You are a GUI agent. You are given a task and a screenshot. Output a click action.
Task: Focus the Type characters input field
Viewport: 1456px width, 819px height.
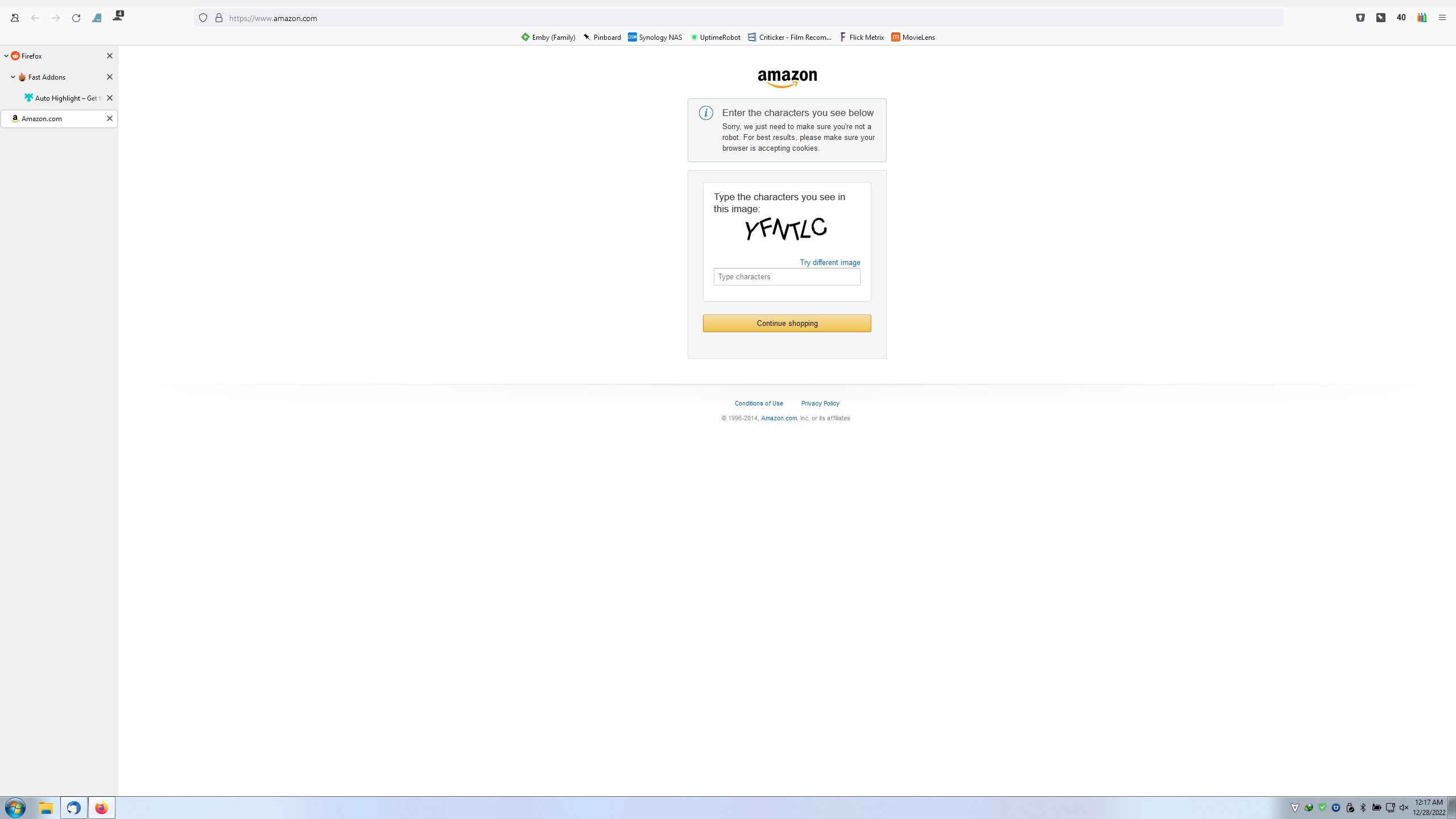coord(787,277)
